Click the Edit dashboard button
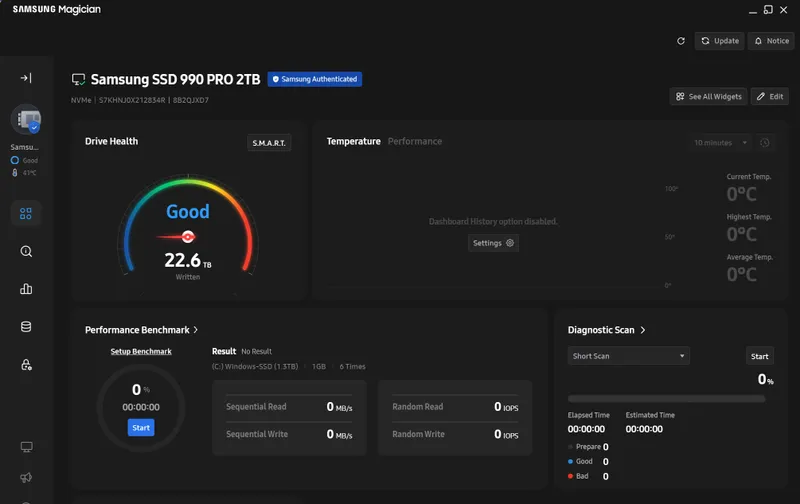This screenshot has height=504, width=800. (x=770, y=96)
